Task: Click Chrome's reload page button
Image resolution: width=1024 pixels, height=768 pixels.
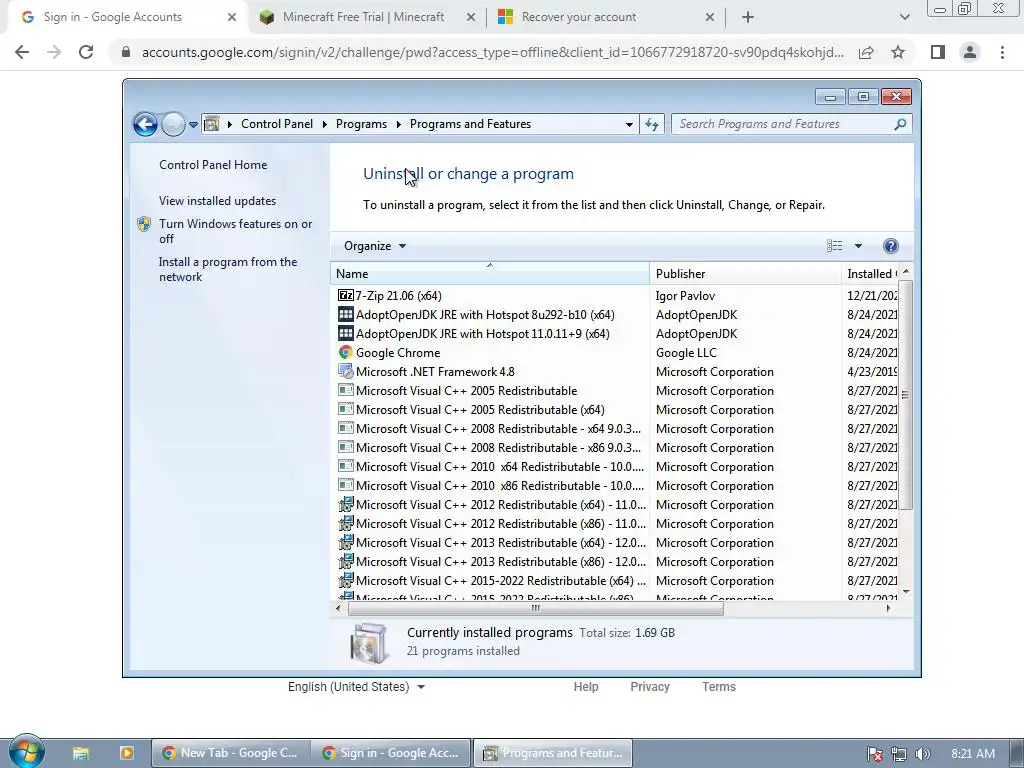Action: pyautogui.click(x=86, y=52)
